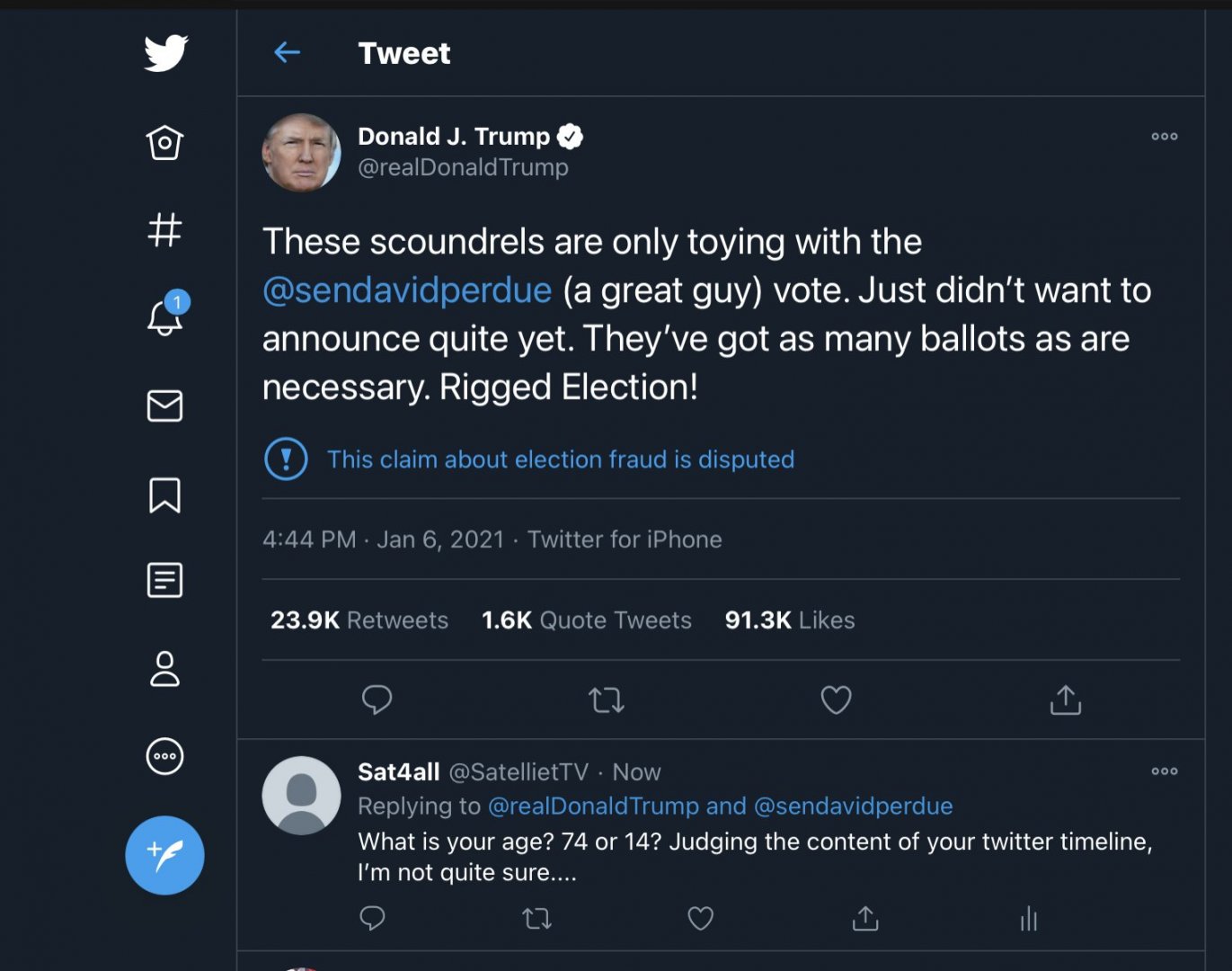Like the Sat4all reply
The image size is (1232, 971).
[700, 918]
